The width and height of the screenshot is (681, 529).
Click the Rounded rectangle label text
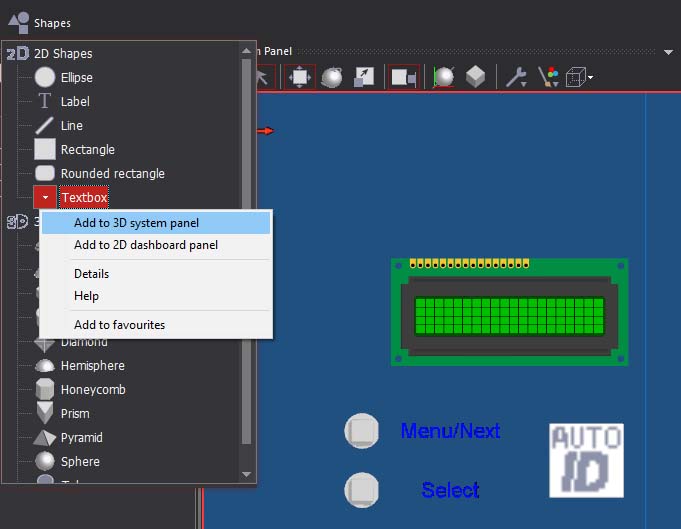point(112,174)
